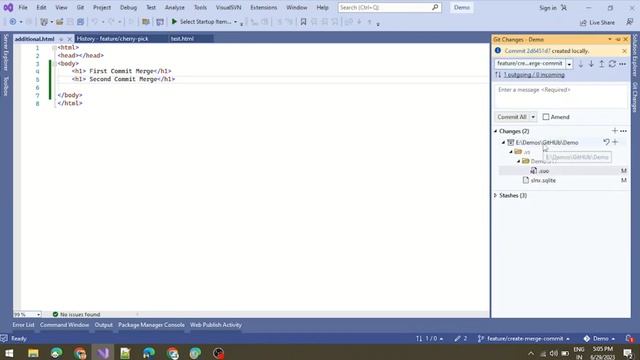Push commits with the up-arrow icon

tap(602, 64)
